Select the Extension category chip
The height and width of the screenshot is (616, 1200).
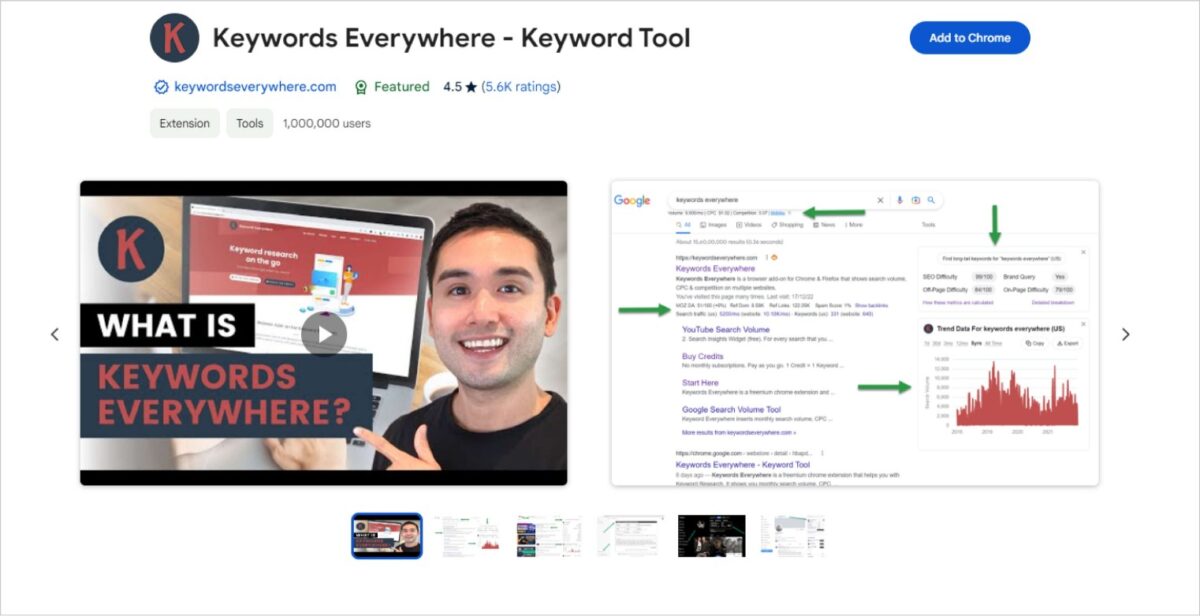click(185, 123)
